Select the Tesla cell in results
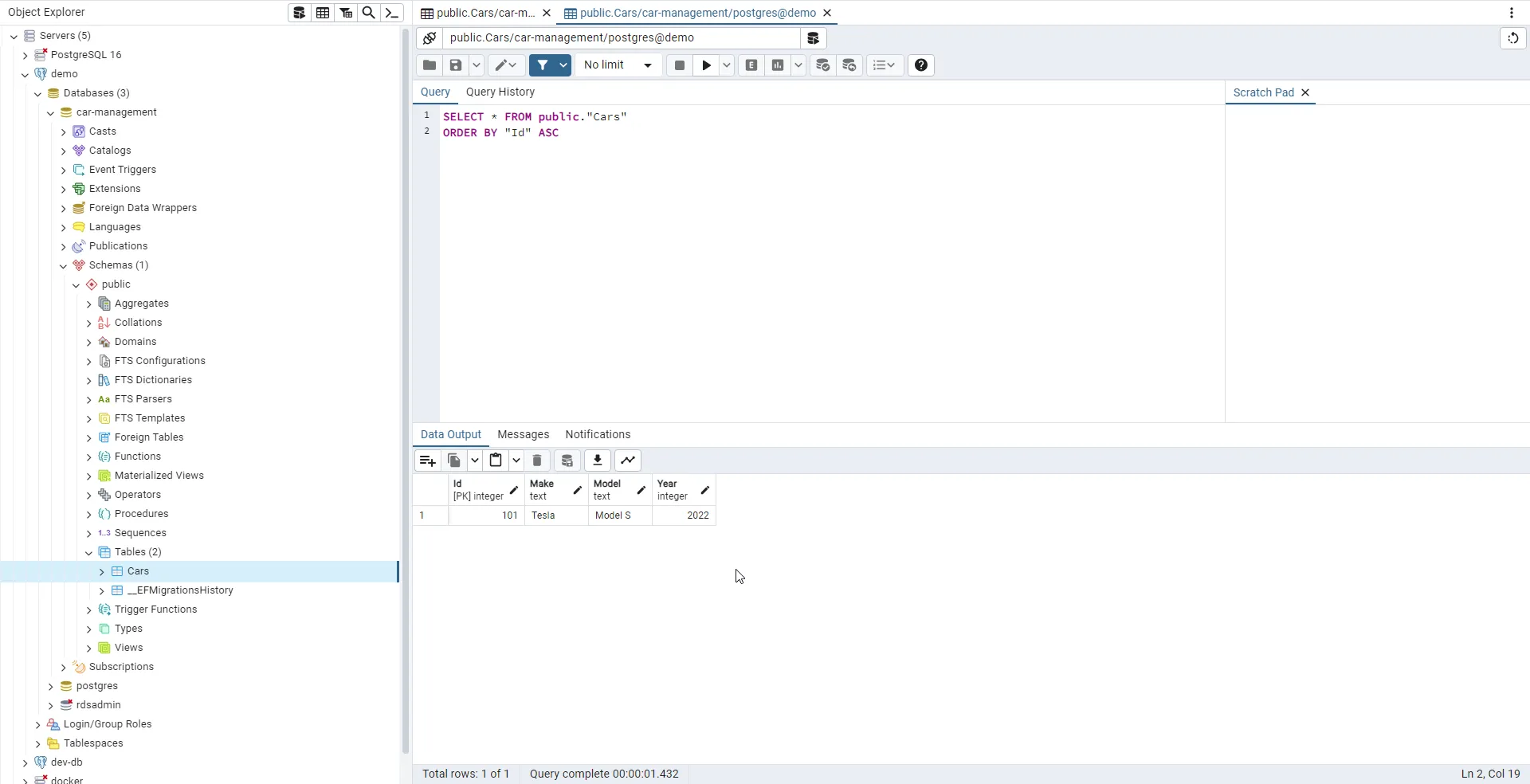 point(555,515)
